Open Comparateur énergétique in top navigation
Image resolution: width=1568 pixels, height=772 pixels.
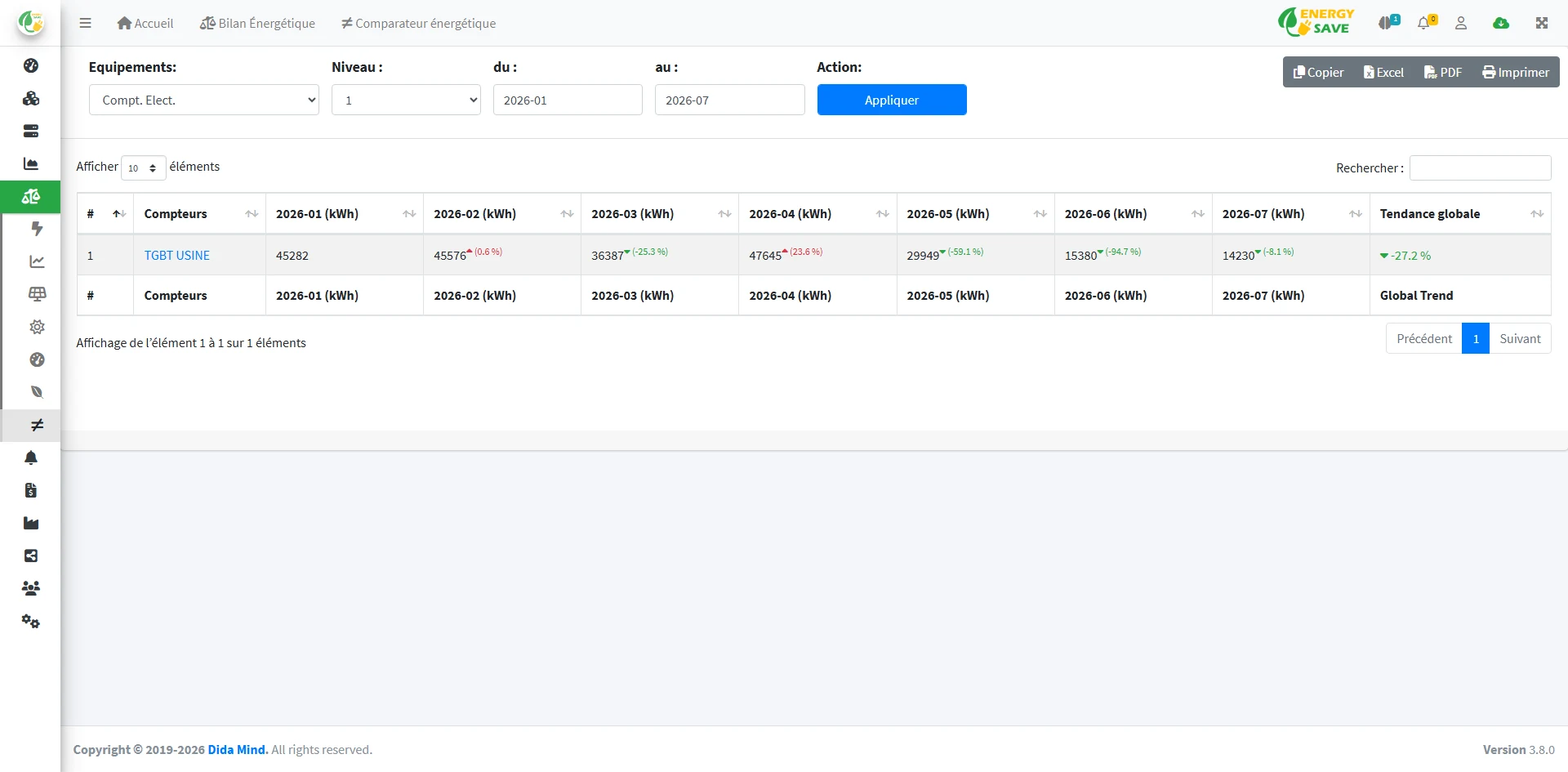418,23
